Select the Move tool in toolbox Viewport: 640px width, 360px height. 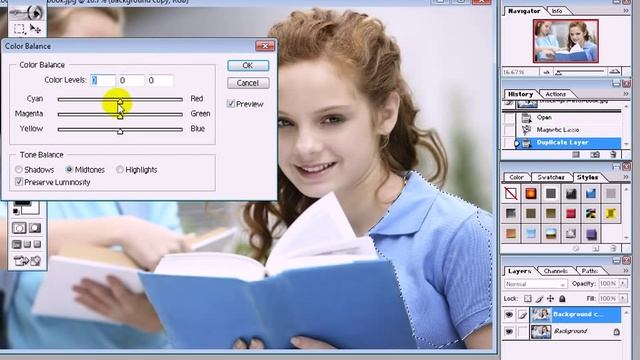(36, 29)
